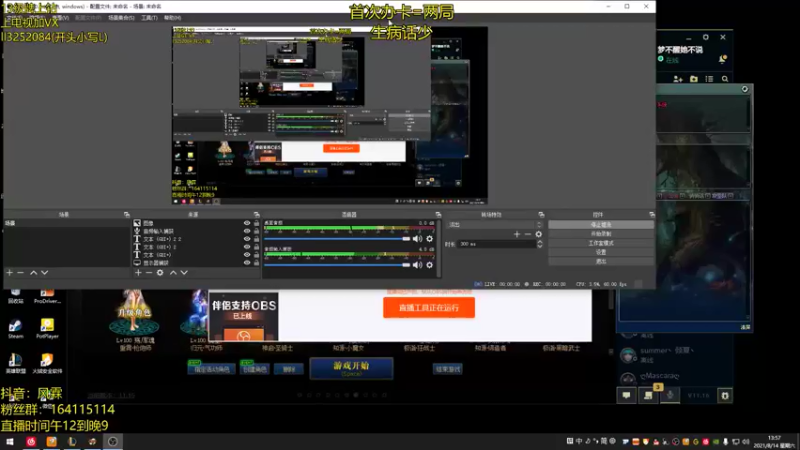This screenshot has height=450, width=800.
Task: Toggle visibility of the 图像 source
Action: [247, 223]
